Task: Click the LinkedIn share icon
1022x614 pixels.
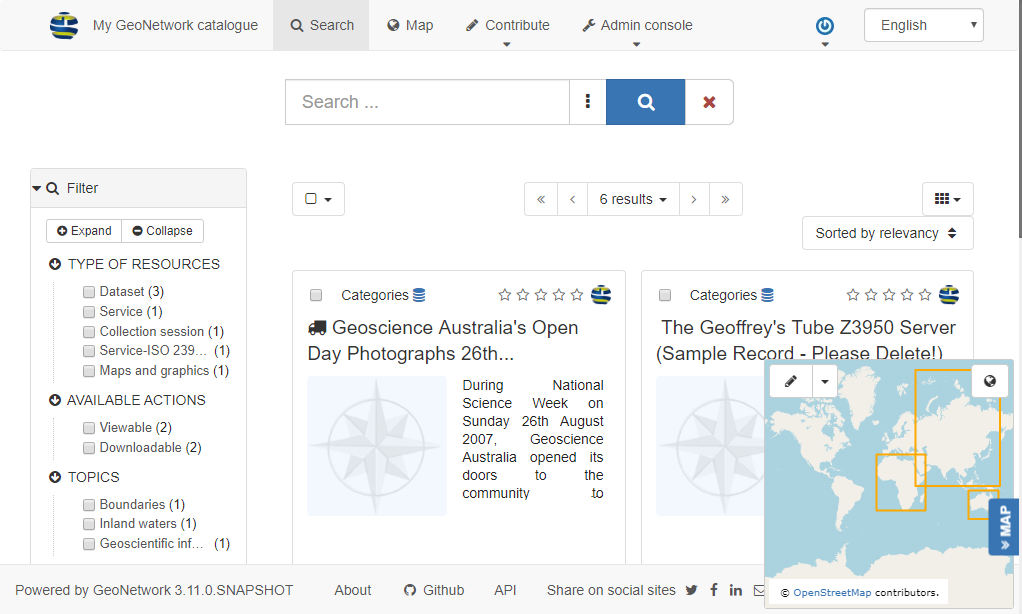Action: point(736,590)
